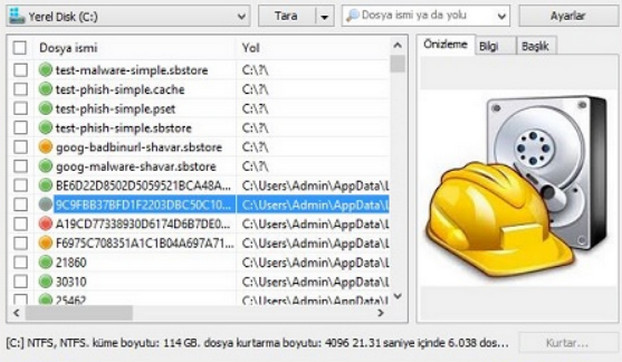The image size is (622, 362).
Task: Click the green status dot for test-phish-simple.sbstore
Action: point(46,128)
